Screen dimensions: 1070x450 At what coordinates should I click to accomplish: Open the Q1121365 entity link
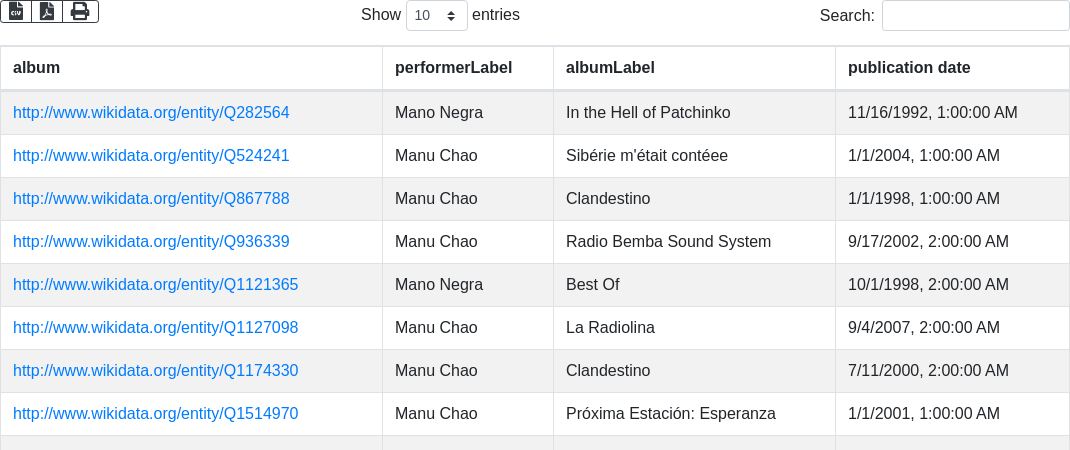coord(155,285)
